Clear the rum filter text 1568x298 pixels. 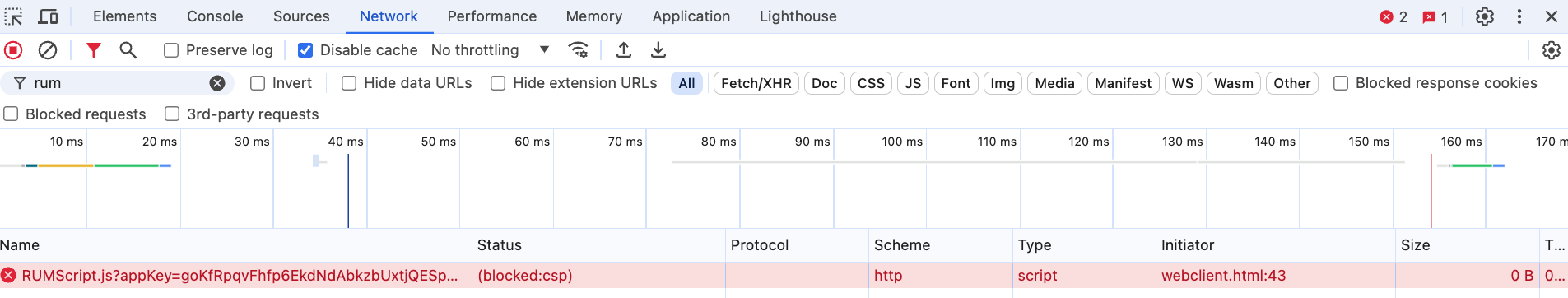(x=217, y=83)
